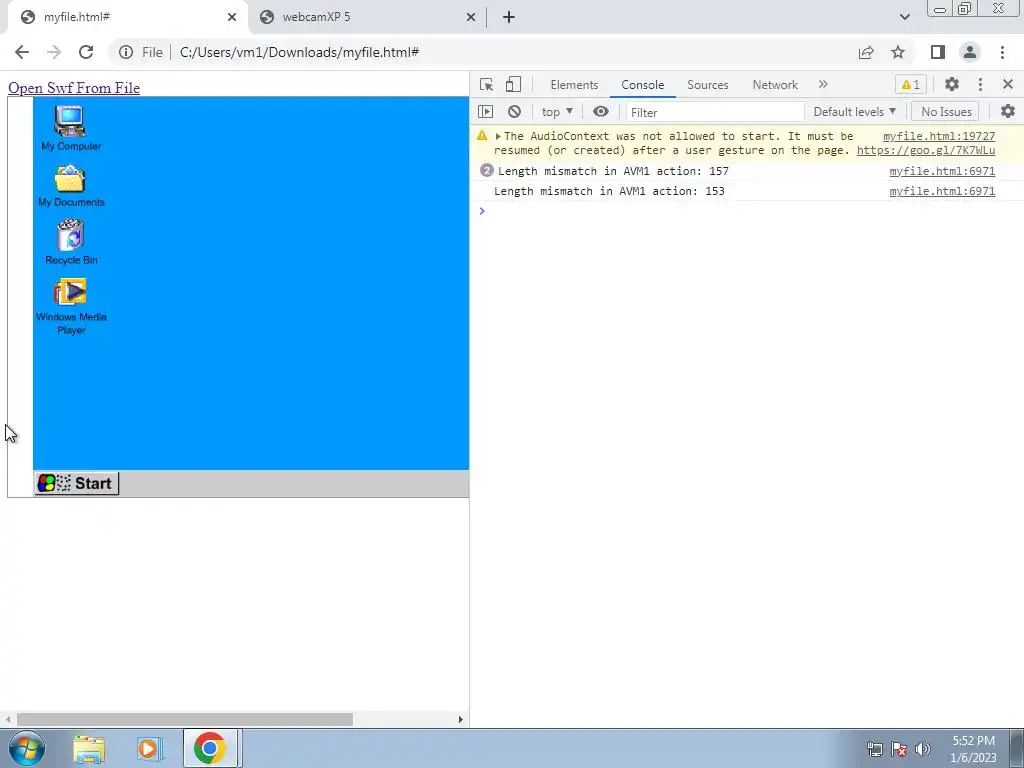
Task: Open the Chrome profile avatar
Action: point(970,52)
